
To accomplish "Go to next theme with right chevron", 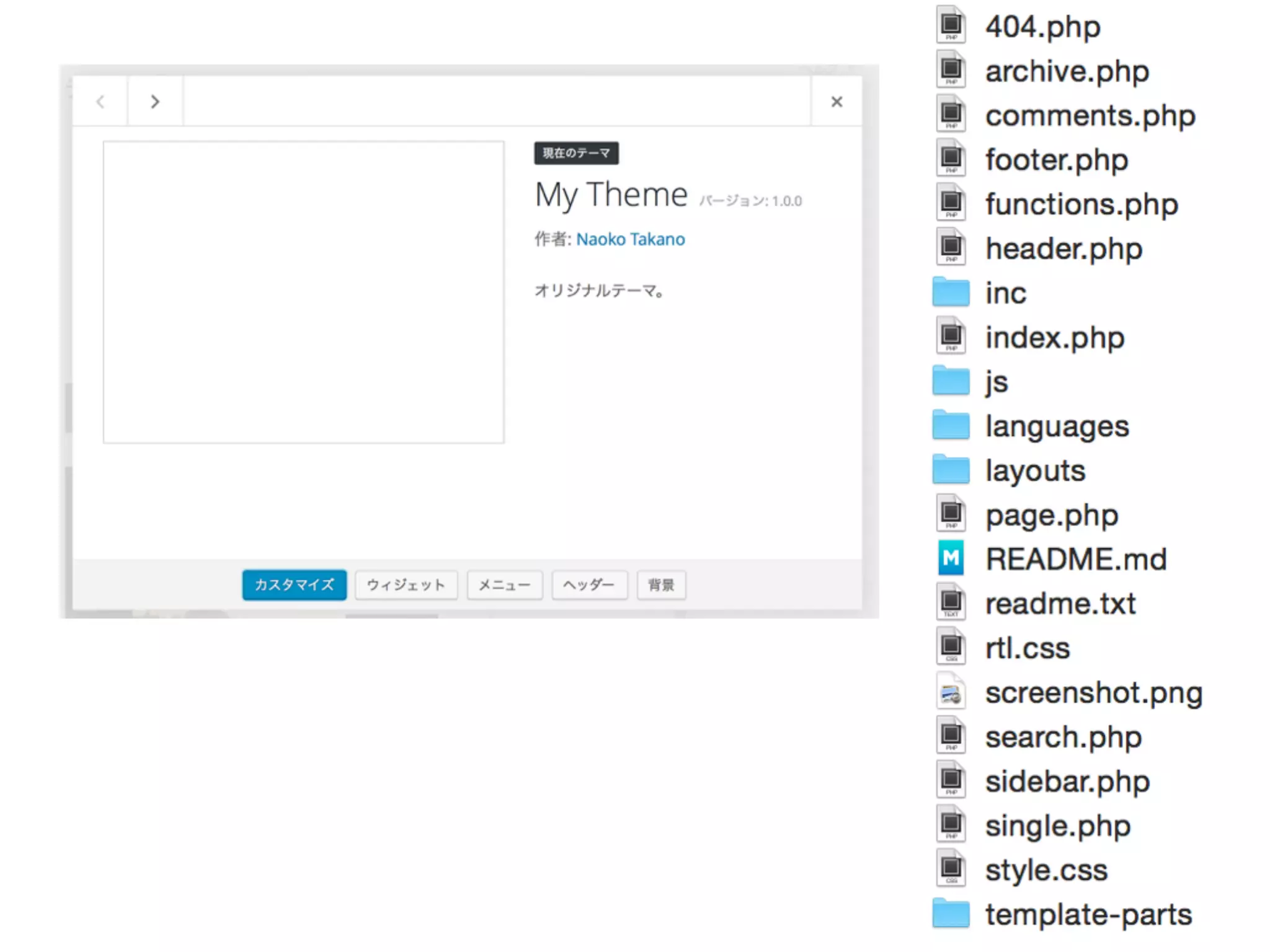I will coord(155,102).
